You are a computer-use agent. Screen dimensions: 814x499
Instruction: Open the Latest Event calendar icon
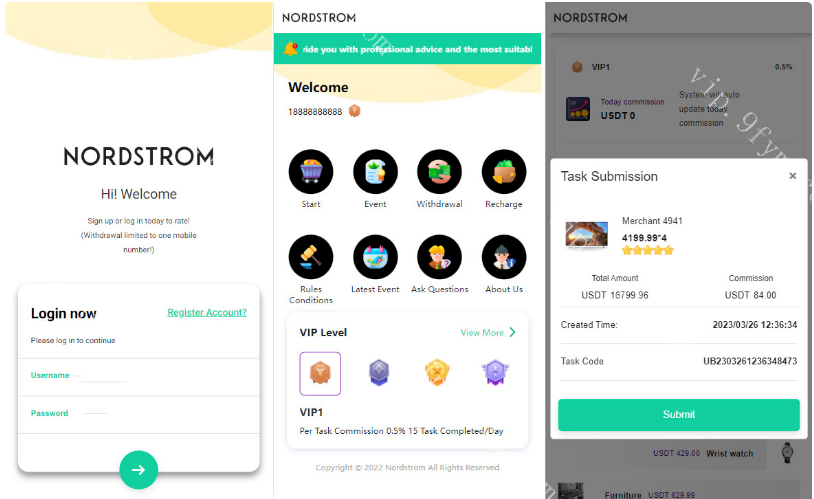click(x=375, y=257)
